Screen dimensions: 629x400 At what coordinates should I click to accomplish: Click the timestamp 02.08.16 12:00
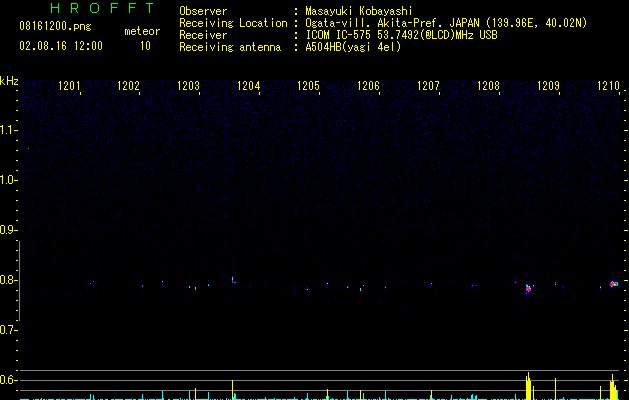(61, 46)
